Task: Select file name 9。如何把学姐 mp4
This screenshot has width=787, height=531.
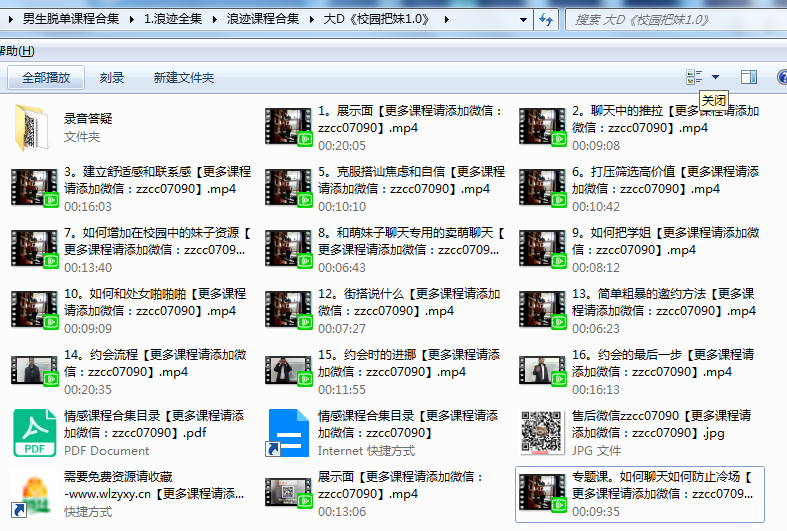Action: click(666, 241)
